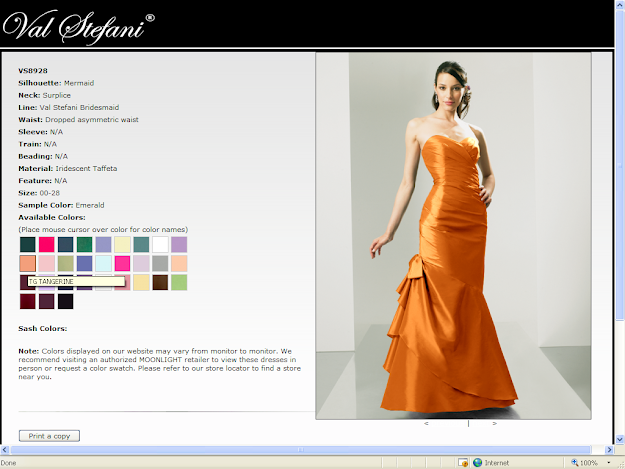Pick the sage olive green swatch

(65, 263)
